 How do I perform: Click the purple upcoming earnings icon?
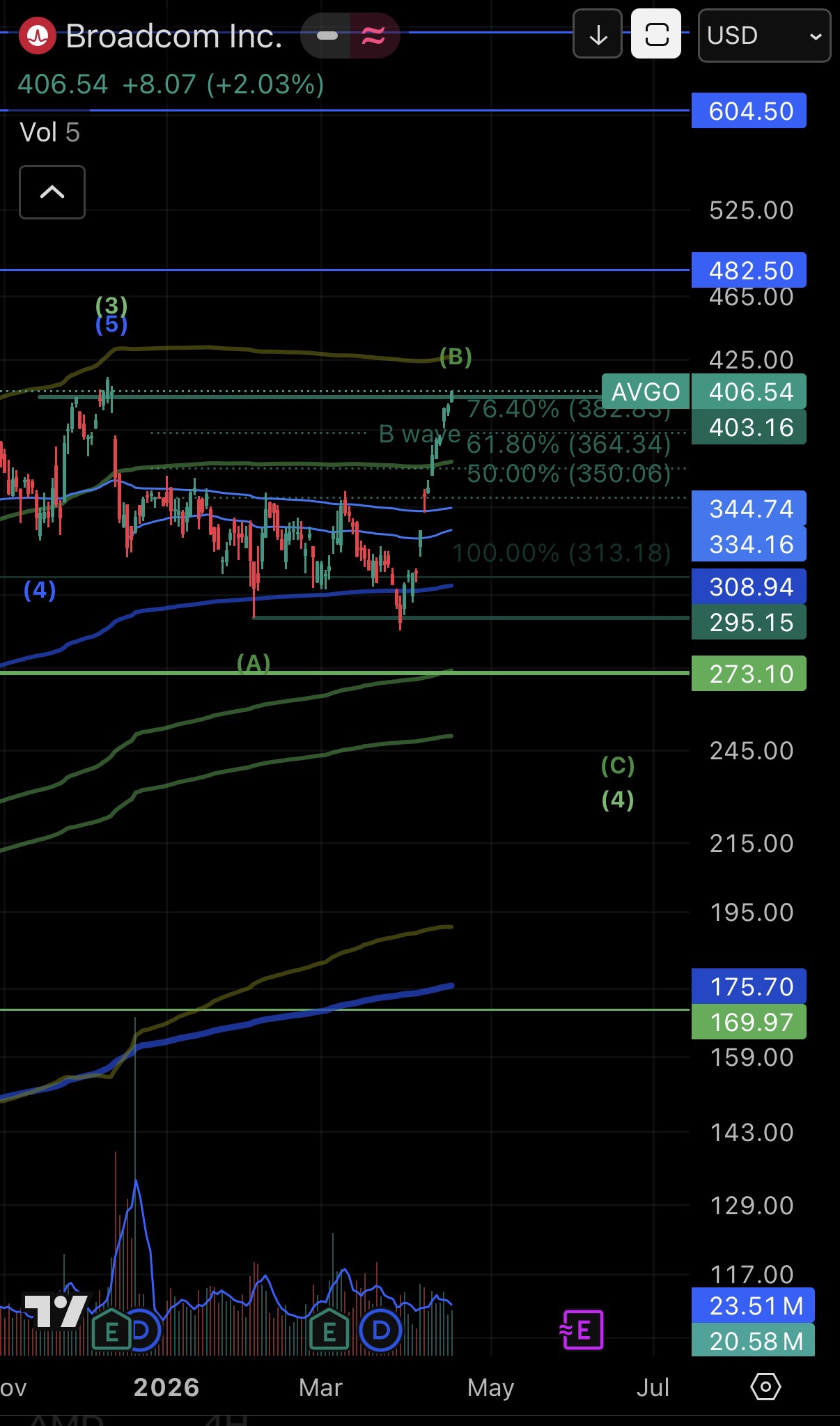[582, 1330]
